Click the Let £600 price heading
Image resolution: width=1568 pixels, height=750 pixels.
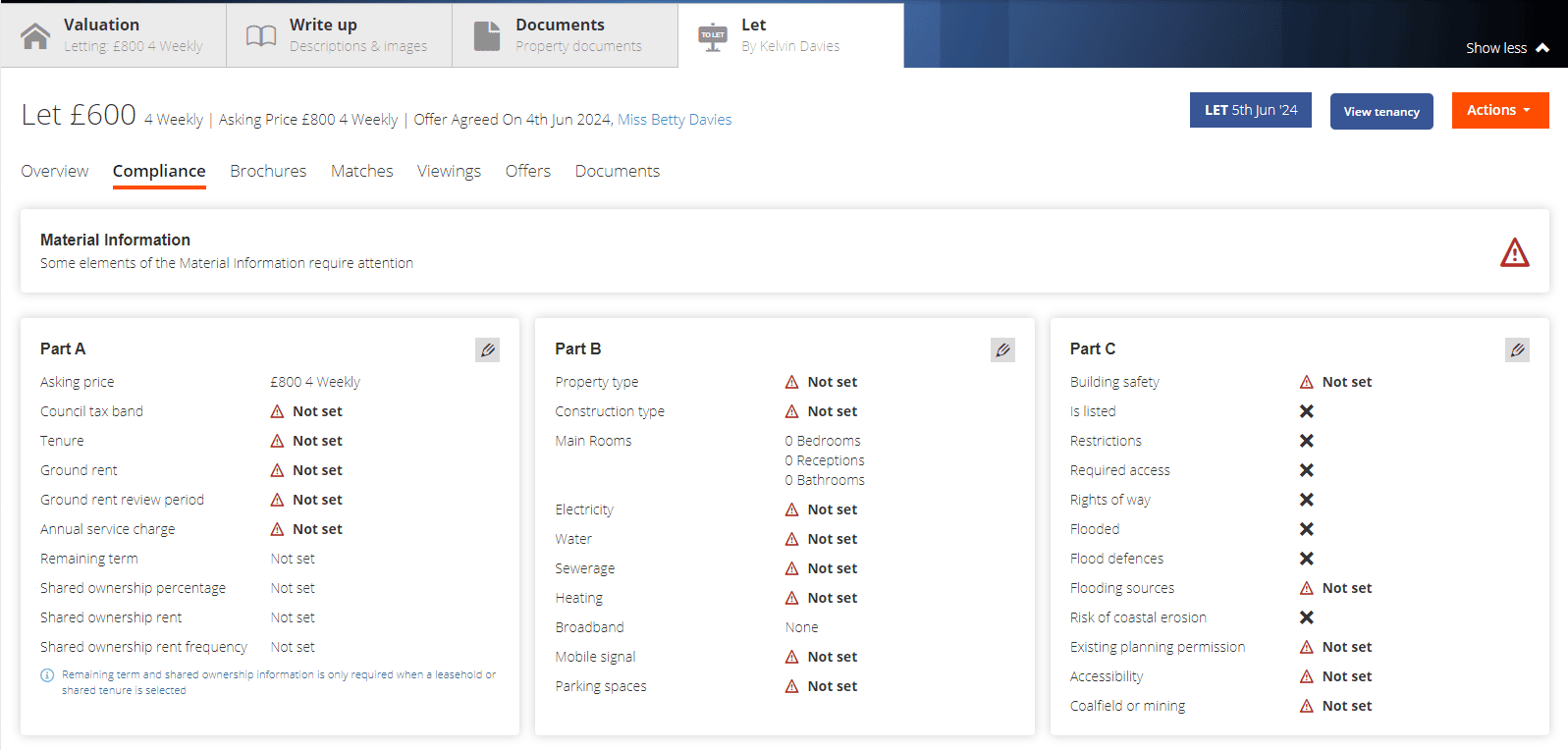tap(79, 115)
